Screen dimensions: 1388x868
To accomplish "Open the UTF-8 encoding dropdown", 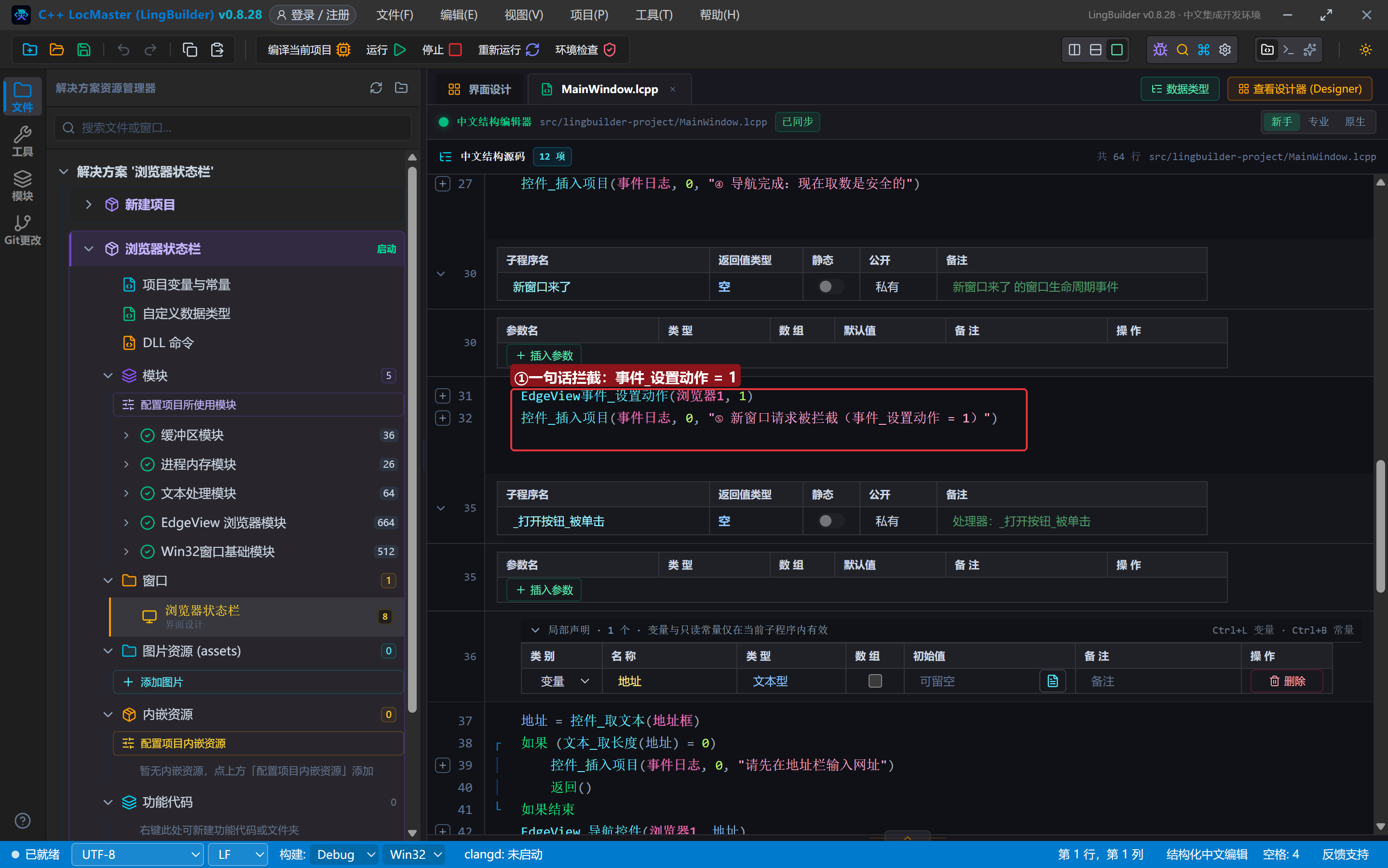I will tap(138, 854).
